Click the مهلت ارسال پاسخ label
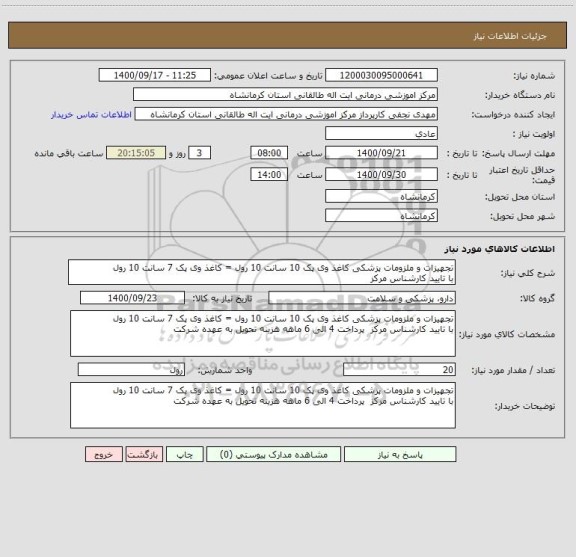576x557 pixels. pos(518,153)
